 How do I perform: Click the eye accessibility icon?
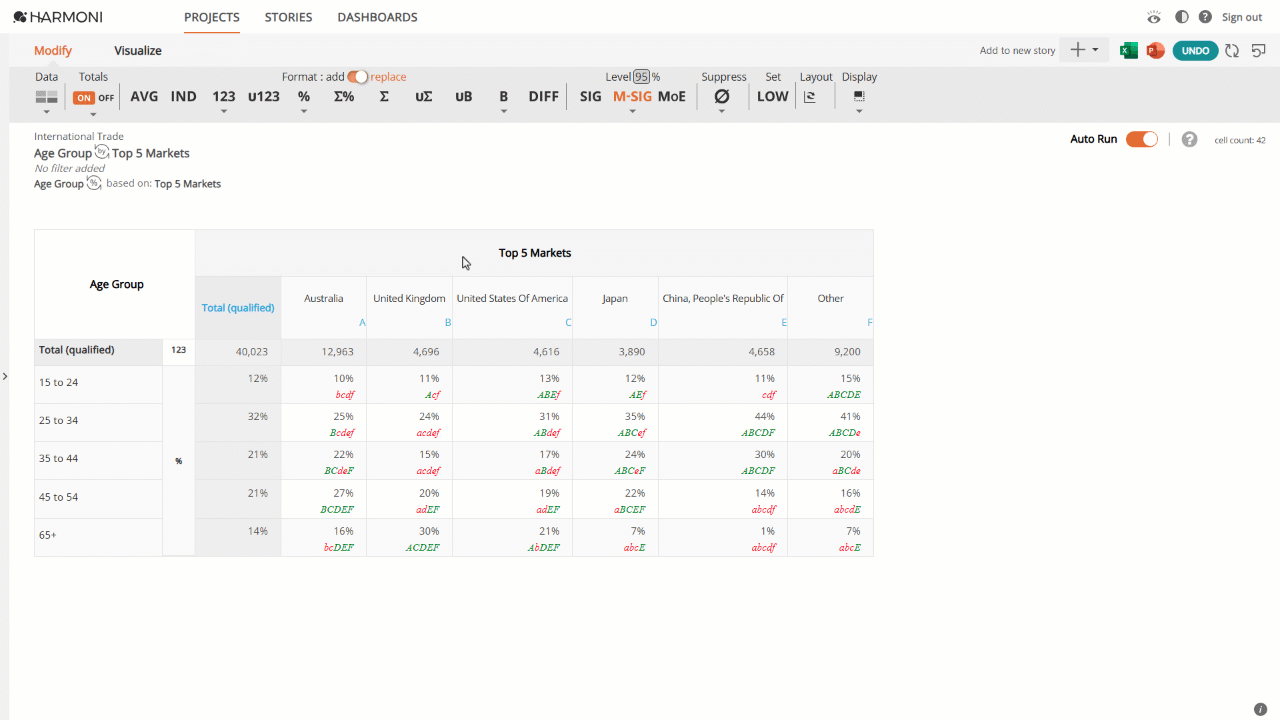coord(1154,17)
